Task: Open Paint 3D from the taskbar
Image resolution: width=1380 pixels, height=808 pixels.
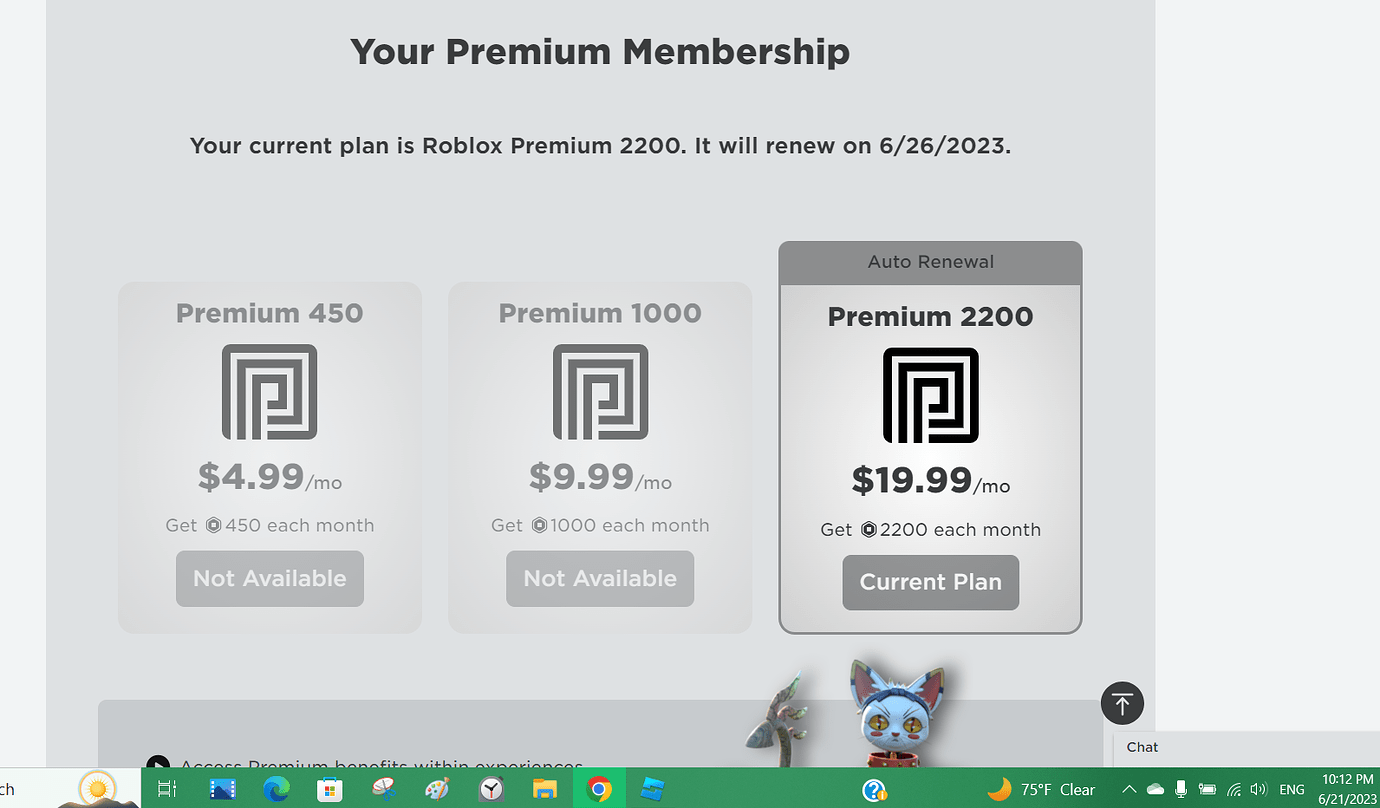Action: tap(437, 789)
